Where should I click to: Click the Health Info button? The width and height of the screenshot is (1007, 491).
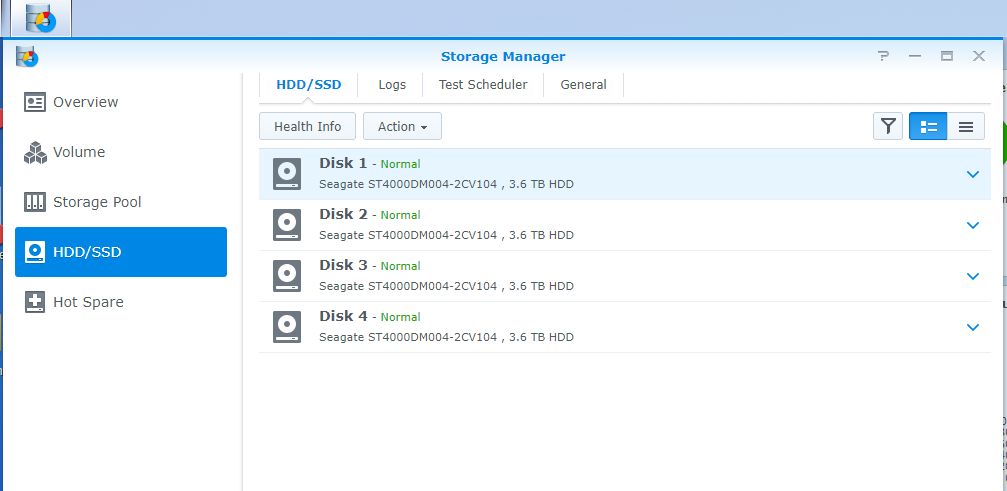[x=307, y=126]
